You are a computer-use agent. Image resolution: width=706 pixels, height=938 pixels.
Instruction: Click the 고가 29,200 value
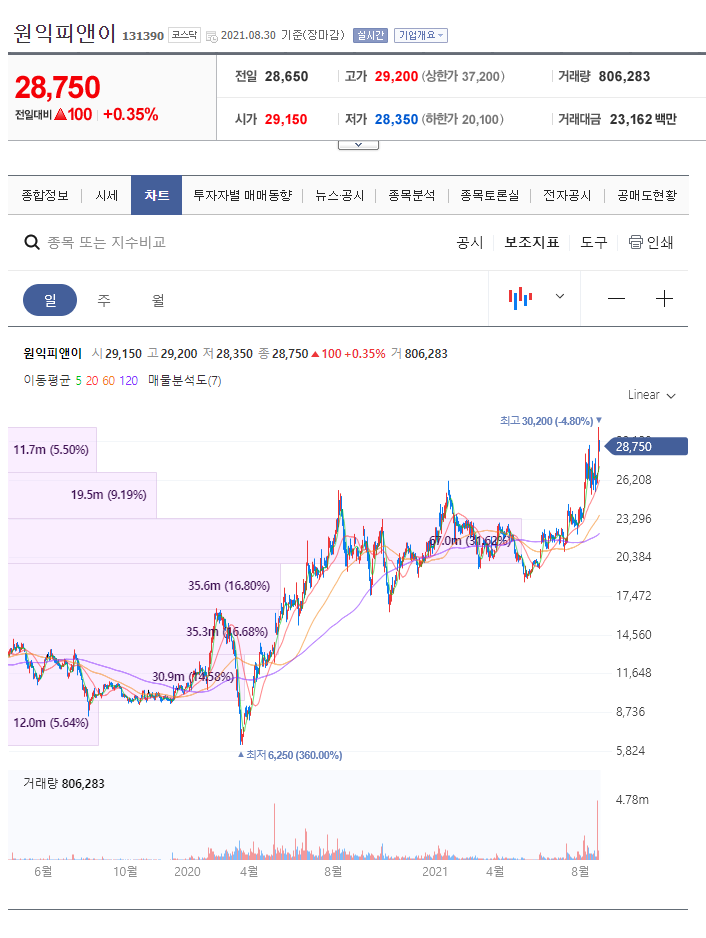(x=396, y=77)
